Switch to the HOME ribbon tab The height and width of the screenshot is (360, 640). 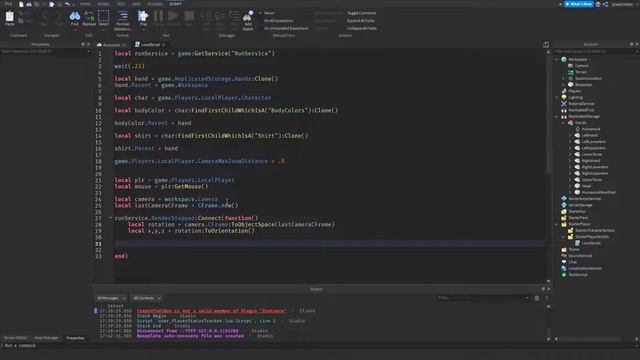pyautogui.click(x=85, y=4)
